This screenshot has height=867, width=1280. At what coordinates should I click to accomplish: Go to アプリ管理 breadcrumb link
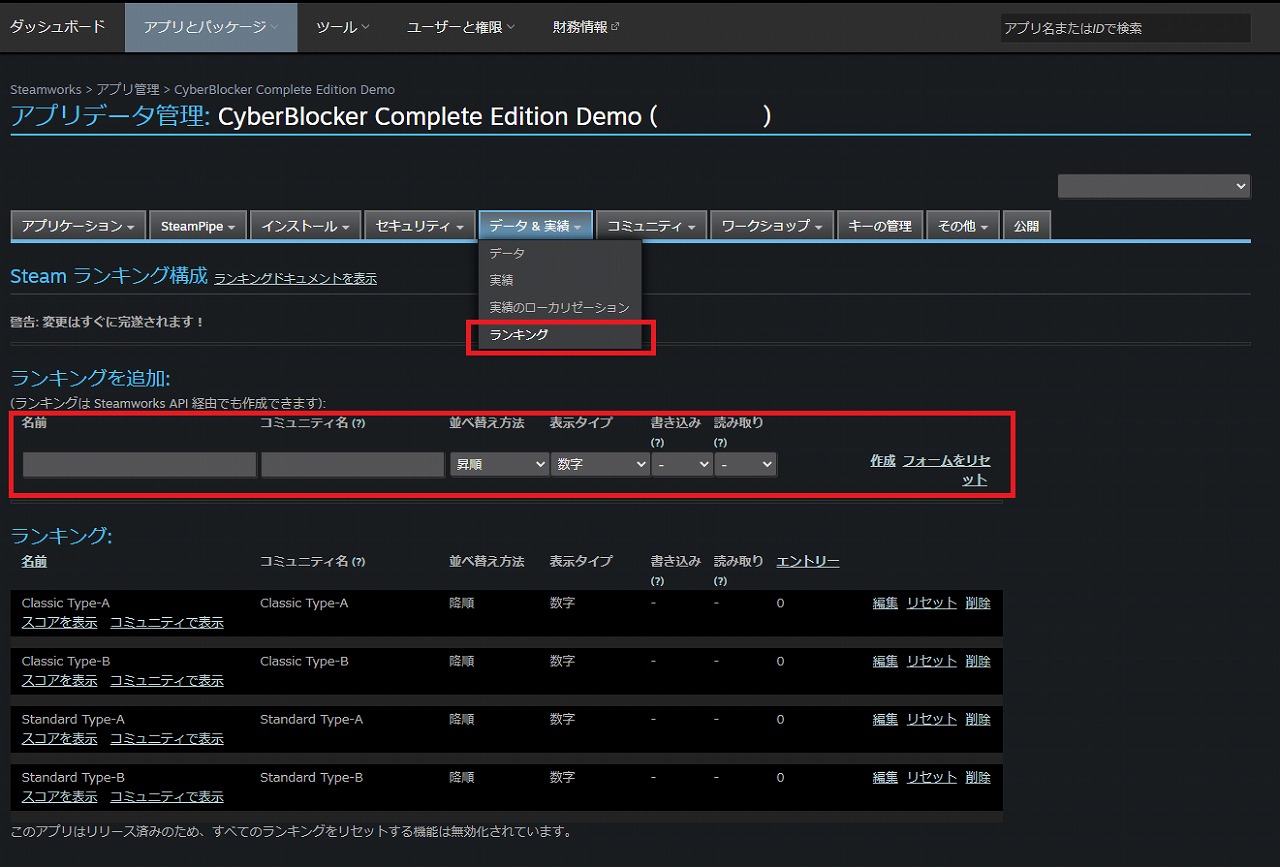(x=128, y=89)
